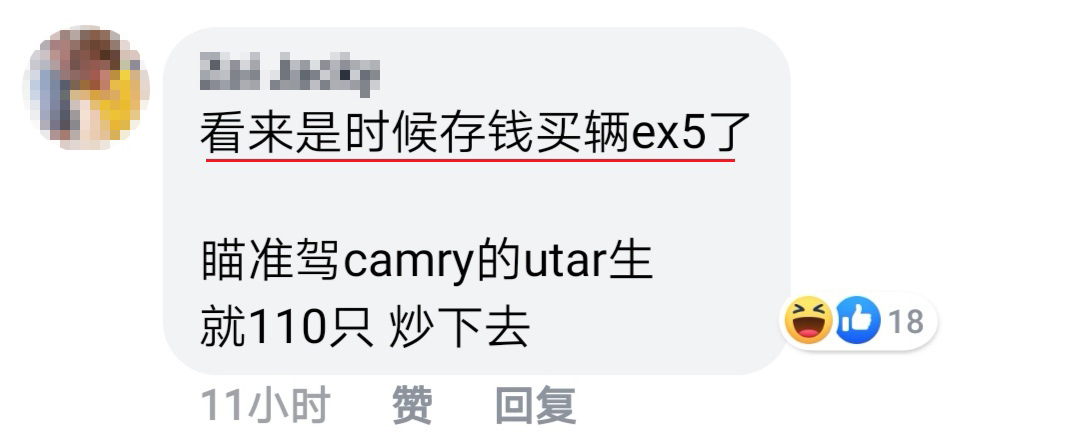Click the laughing Haha reaction emoji
This screenshot has width=1068, height=435.
(x=808, y=320)
